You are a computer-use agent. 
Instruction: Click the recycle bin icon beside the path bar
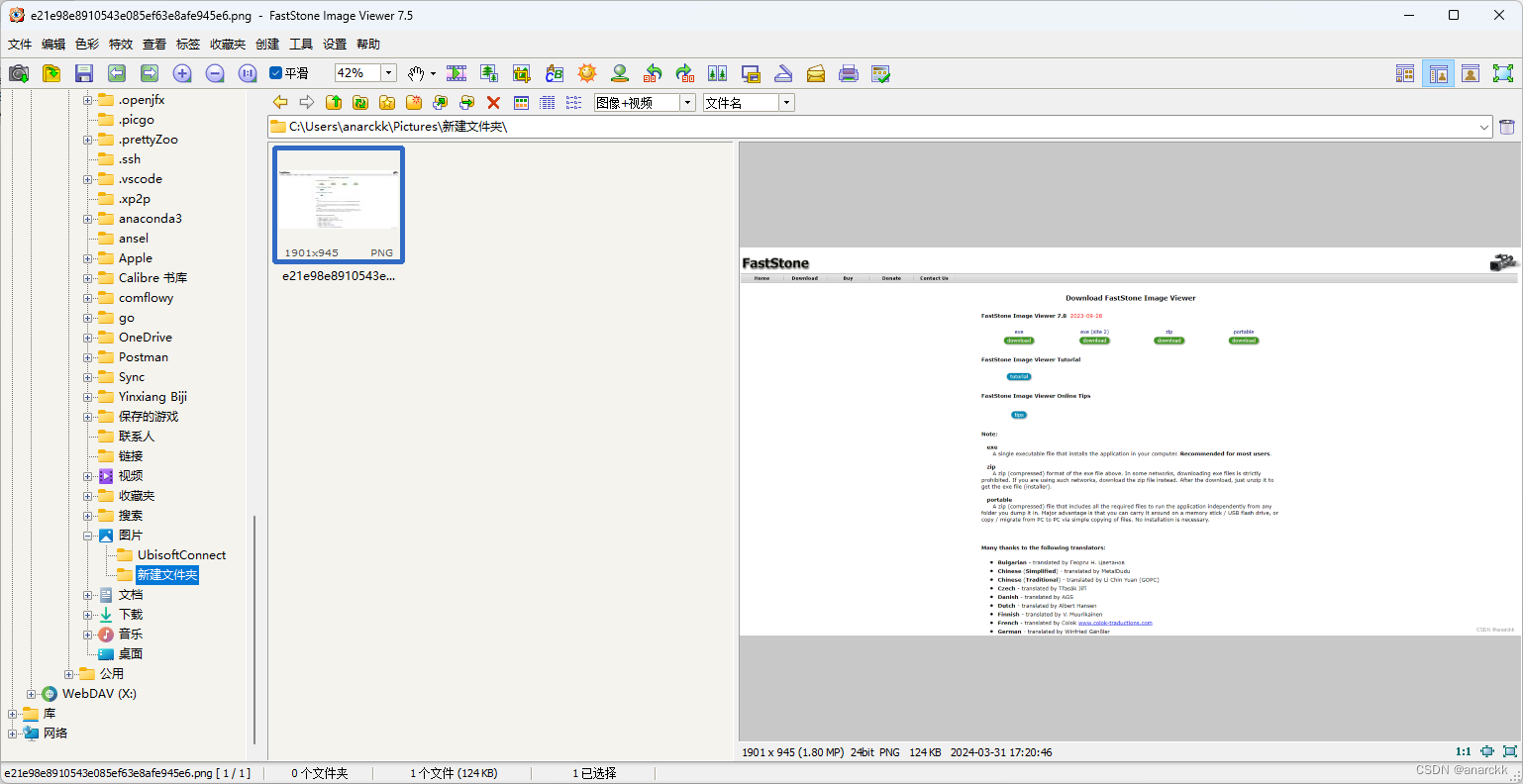(1507, 127)
